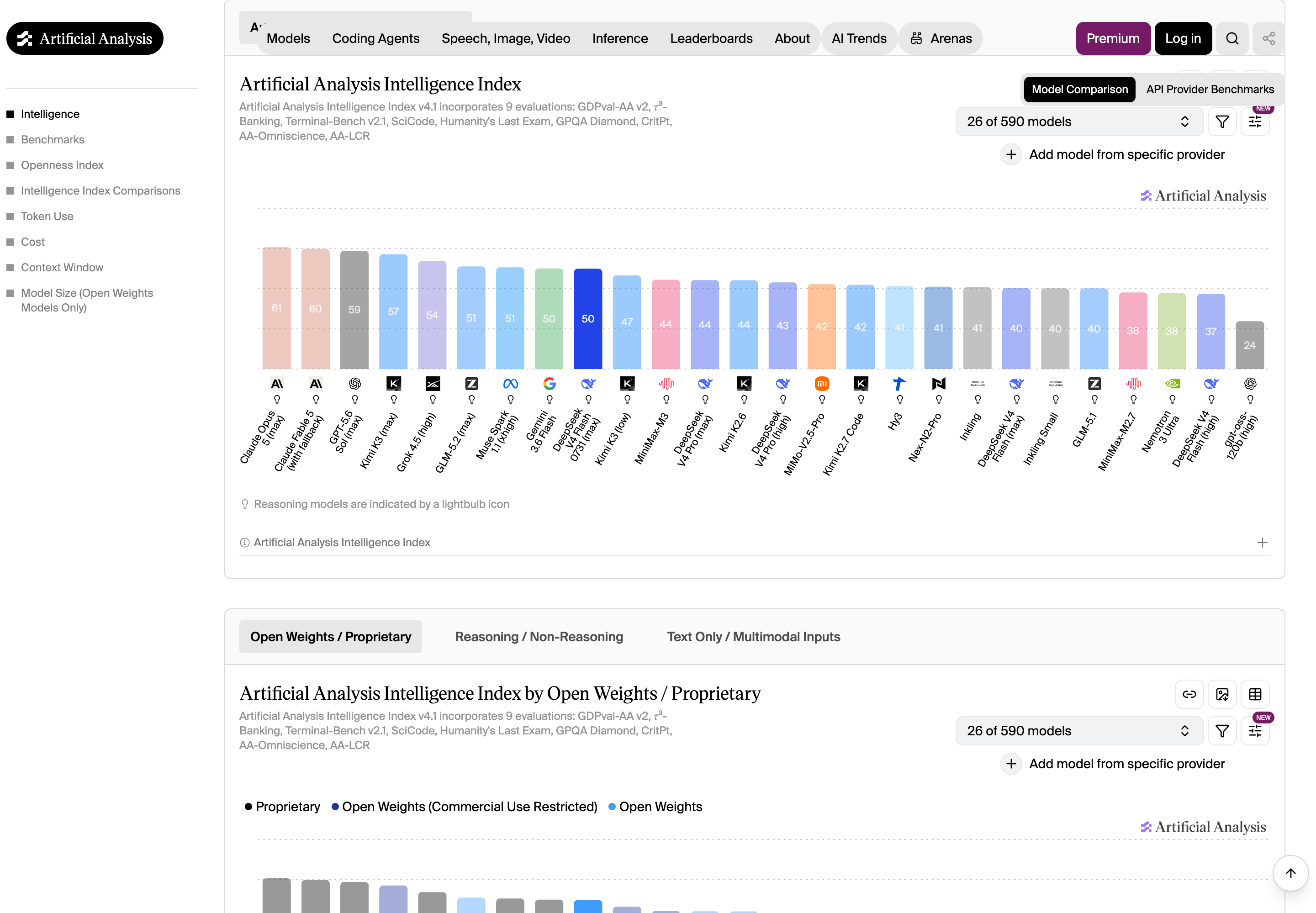Click the NVIDIA logo under Nemotron 3 Ultra
This screenshot has height=913, width=1316.
point(1172,384)
